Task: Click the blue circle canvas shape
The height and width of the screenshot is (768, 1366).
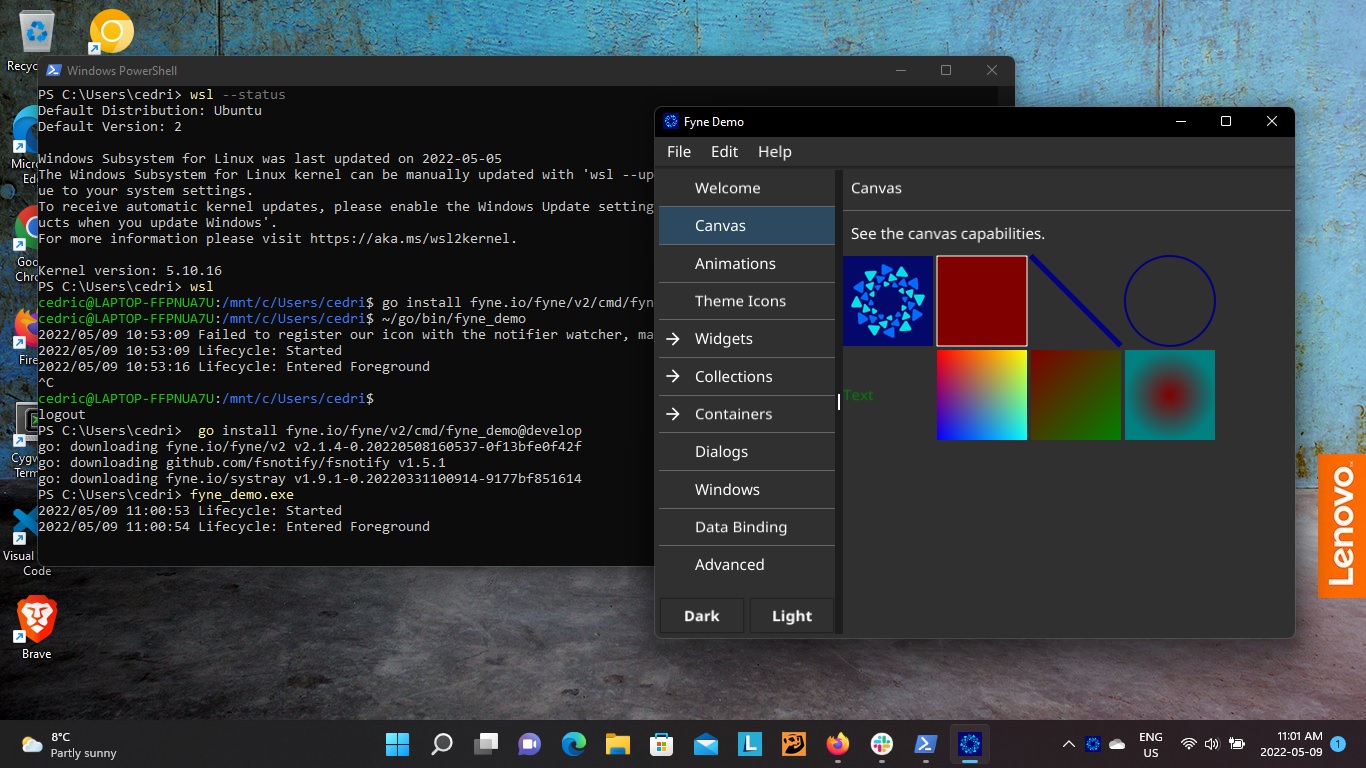Action: (1169, 301)
